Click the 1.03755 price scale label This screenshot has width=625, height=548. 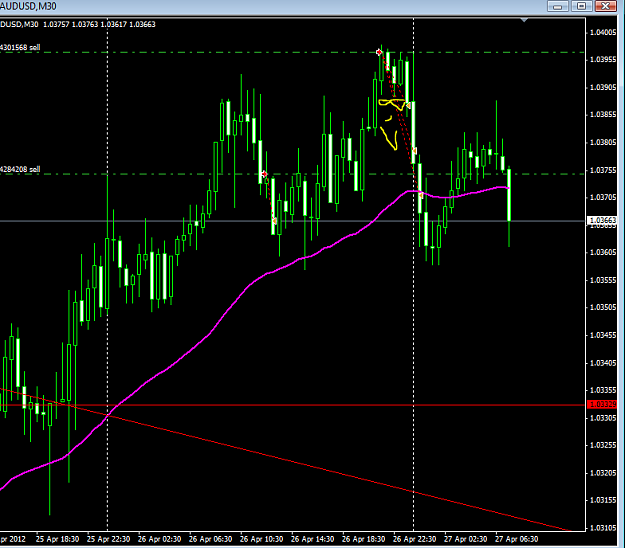pos(603,170)
